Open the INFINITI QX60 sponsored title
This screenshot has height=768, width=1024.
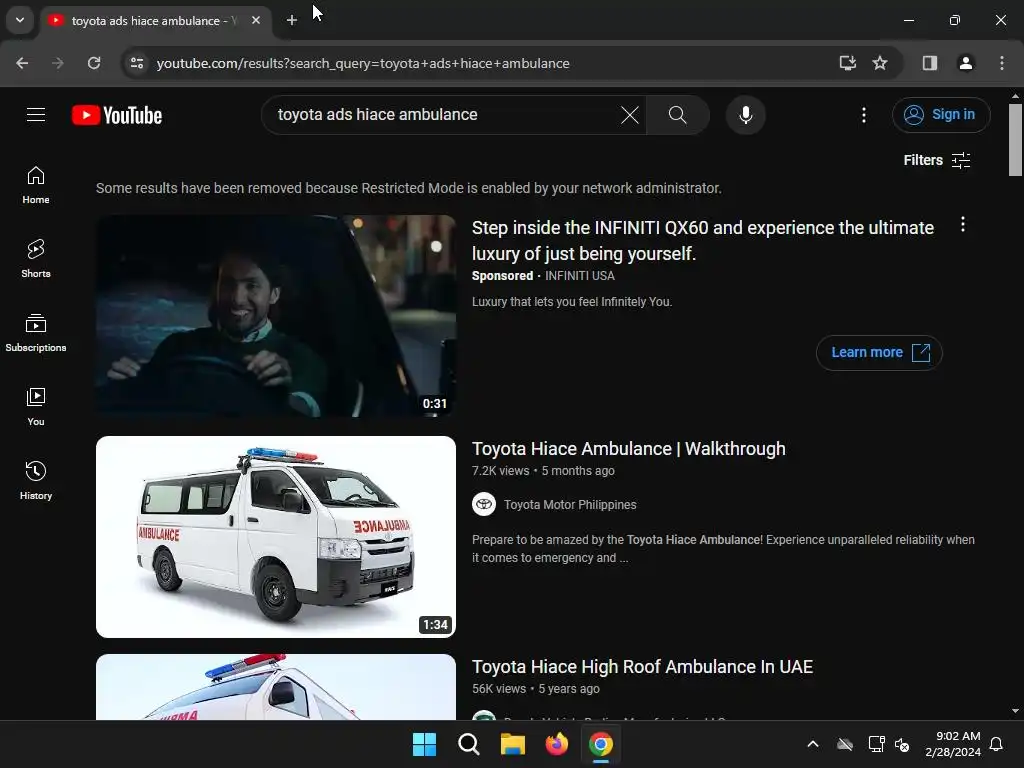[x=703, y=240]
